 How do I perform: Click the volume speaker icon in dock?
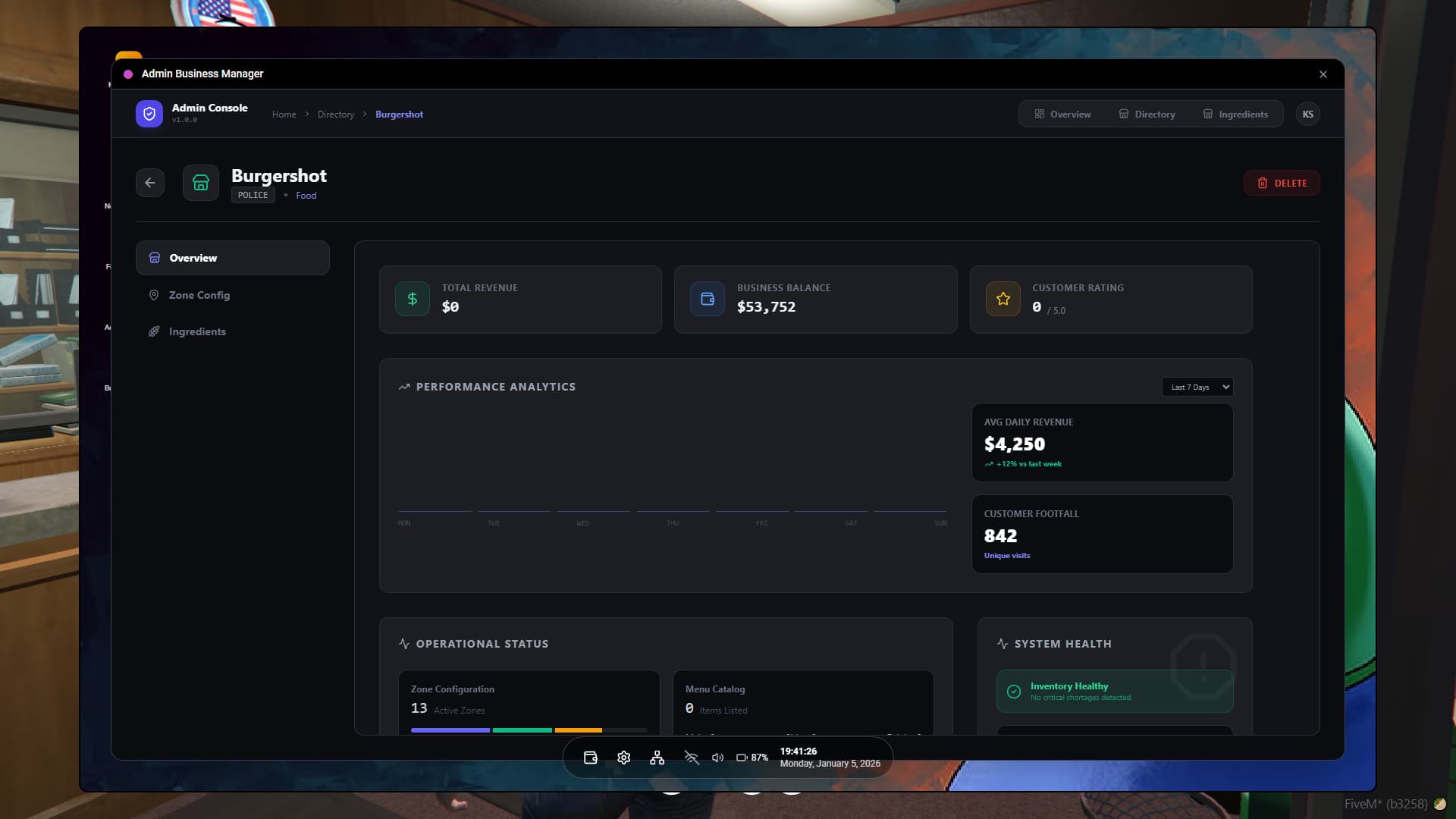click(717, 758)
